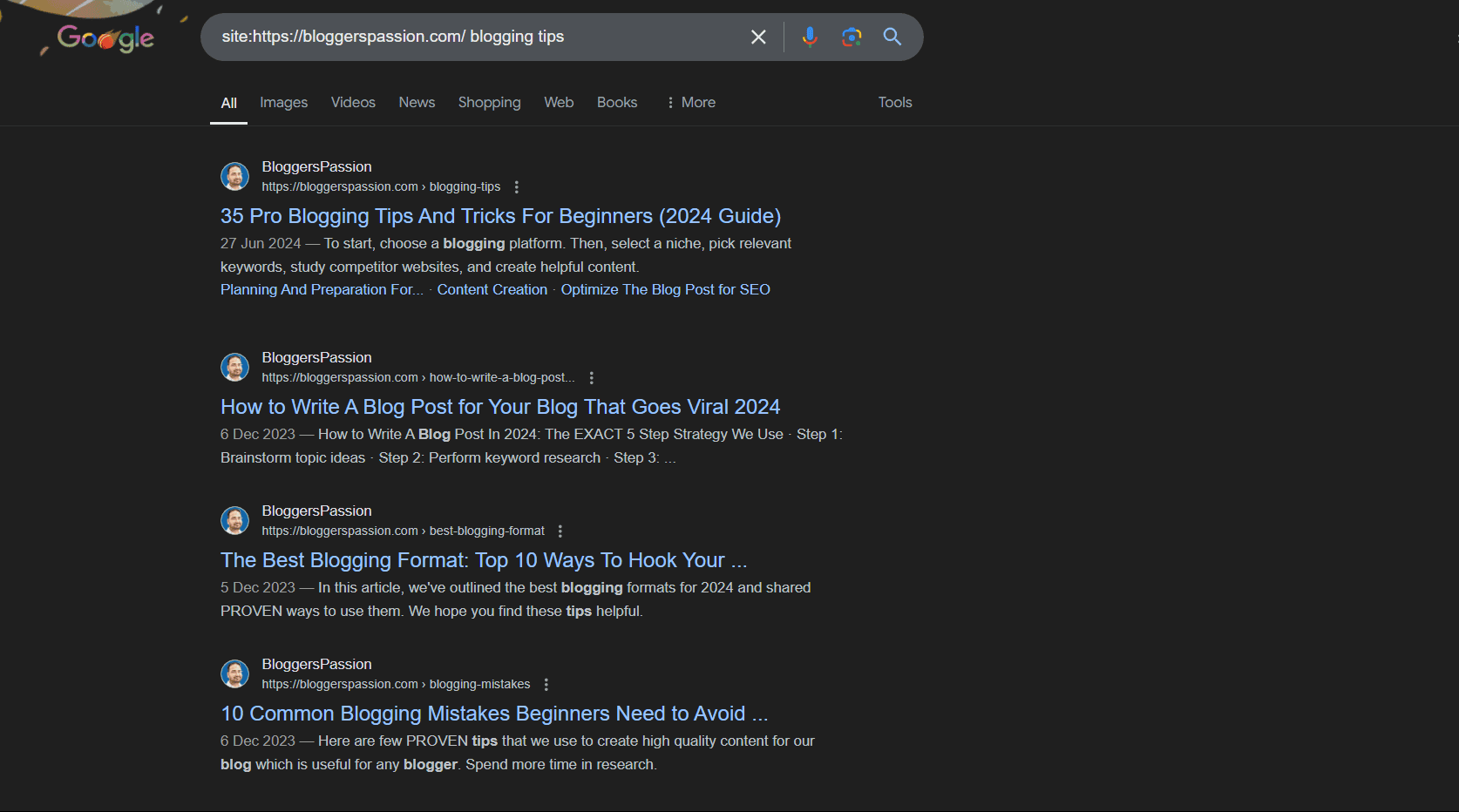This screenshot has width=1459, height=812.
Task: Open the Optimize The Blog Post for SEO sitelink
Action: [x=665, y=289]
